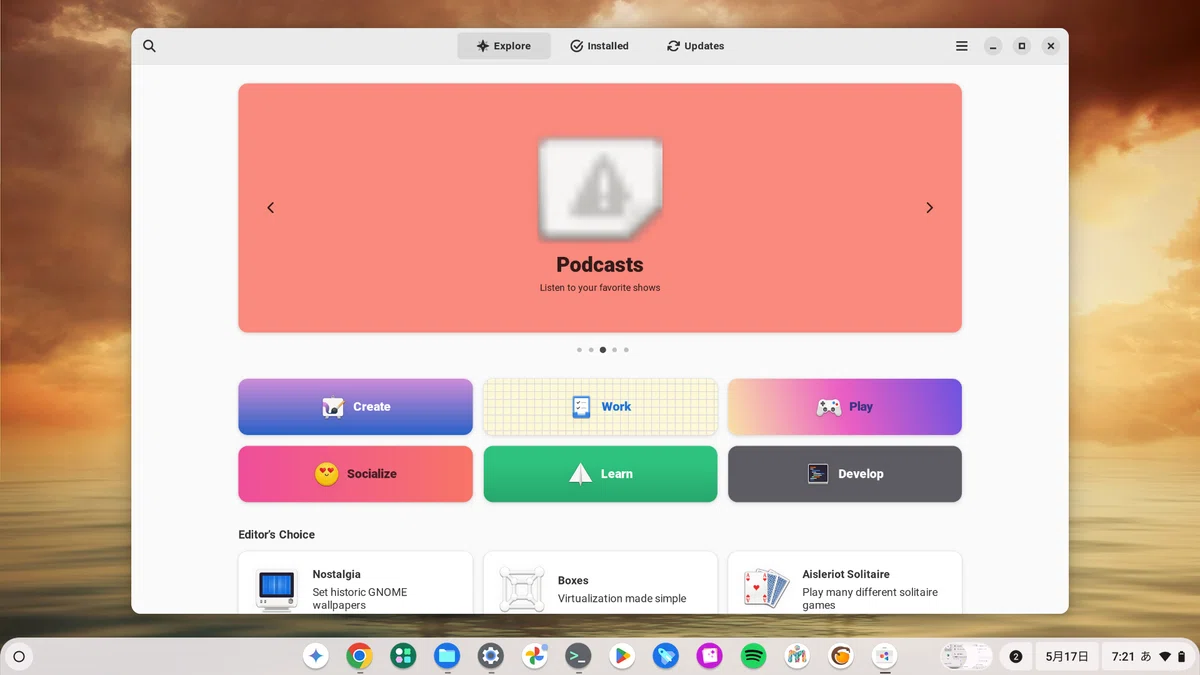The height and width of the screenshot is (675, 1200).
Task: Open the Socialize category
Action: [355, 474]
